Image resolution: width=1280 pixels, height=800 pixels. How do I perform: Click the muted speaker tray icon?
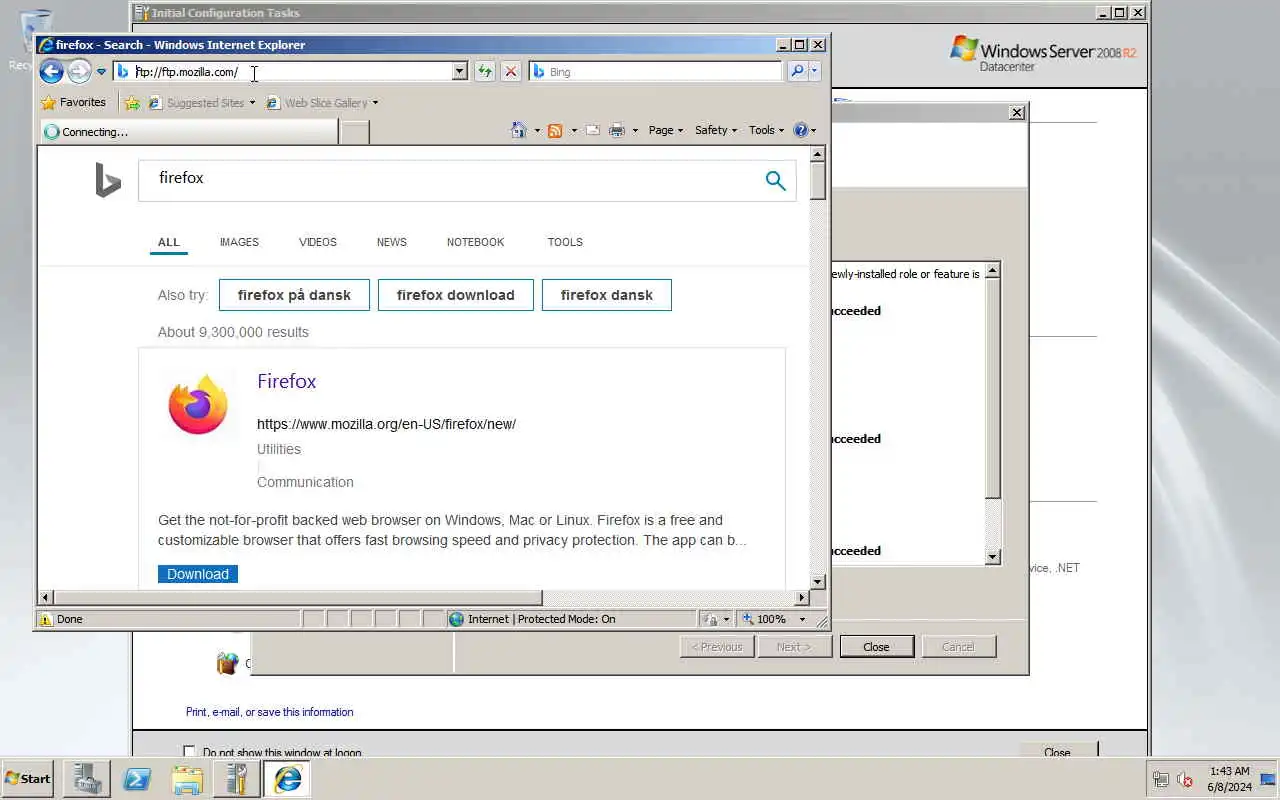click(x=1185, y=779)
